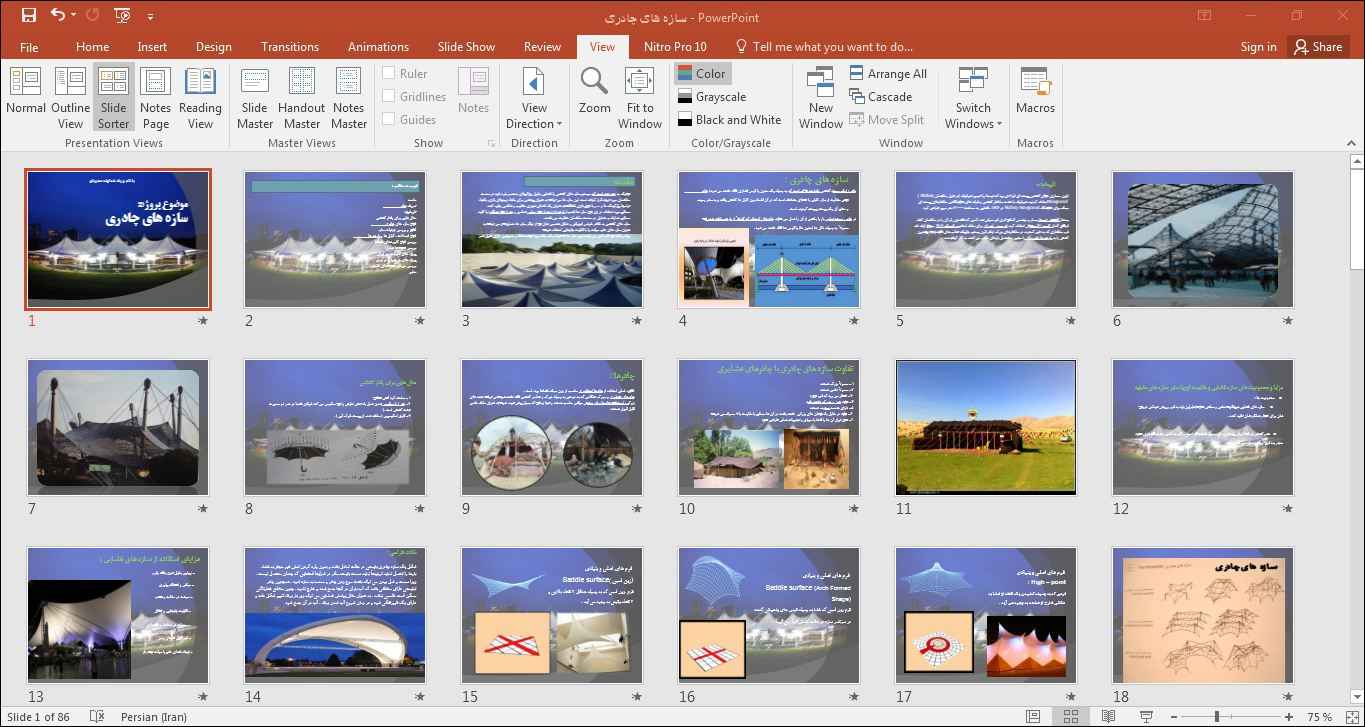
Task: Open the Transitions tab
Action: pos(289,46)
